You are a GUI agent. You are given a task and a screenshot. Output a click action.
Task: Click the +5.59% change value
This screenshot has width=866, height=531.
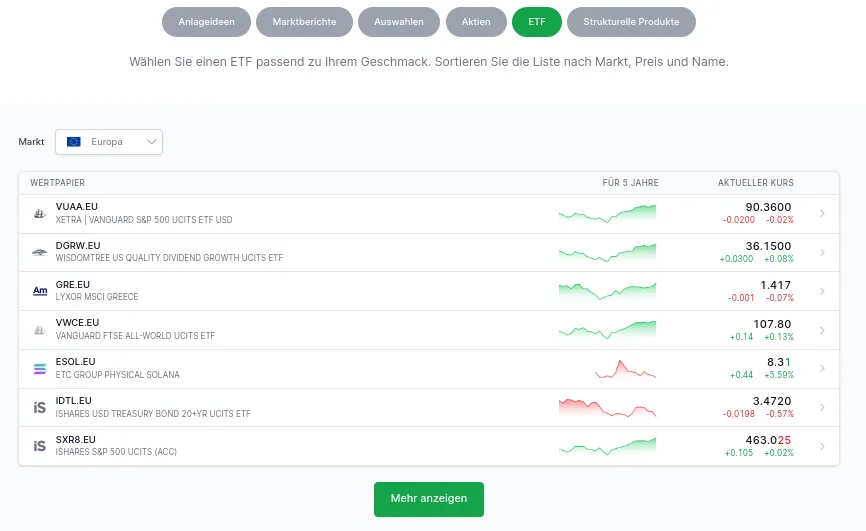click(x=779, y=375)
